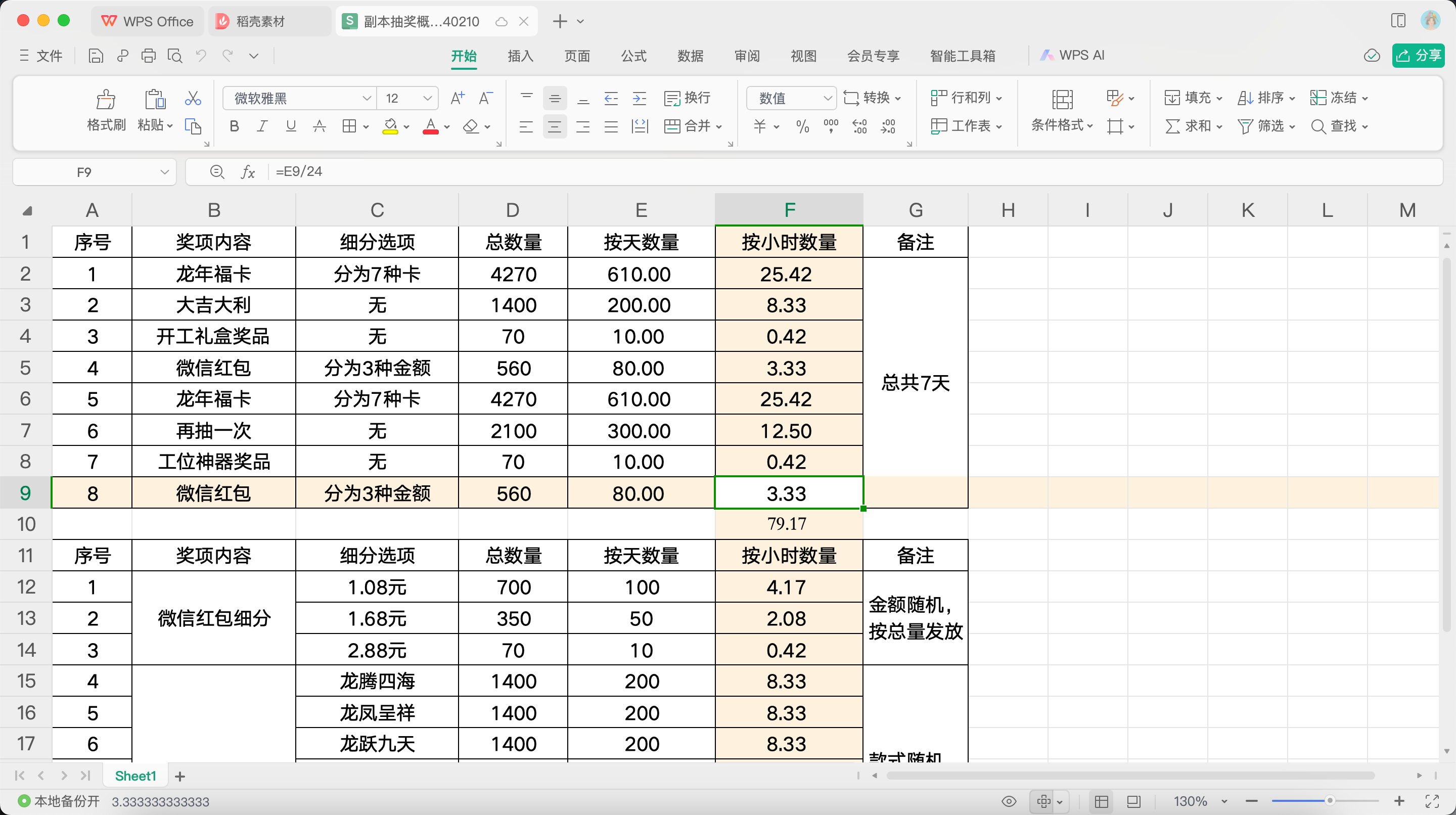Open the name box dropdown arrow
Viewport: 1456px width, 815px height.
[x=164, y=172]
